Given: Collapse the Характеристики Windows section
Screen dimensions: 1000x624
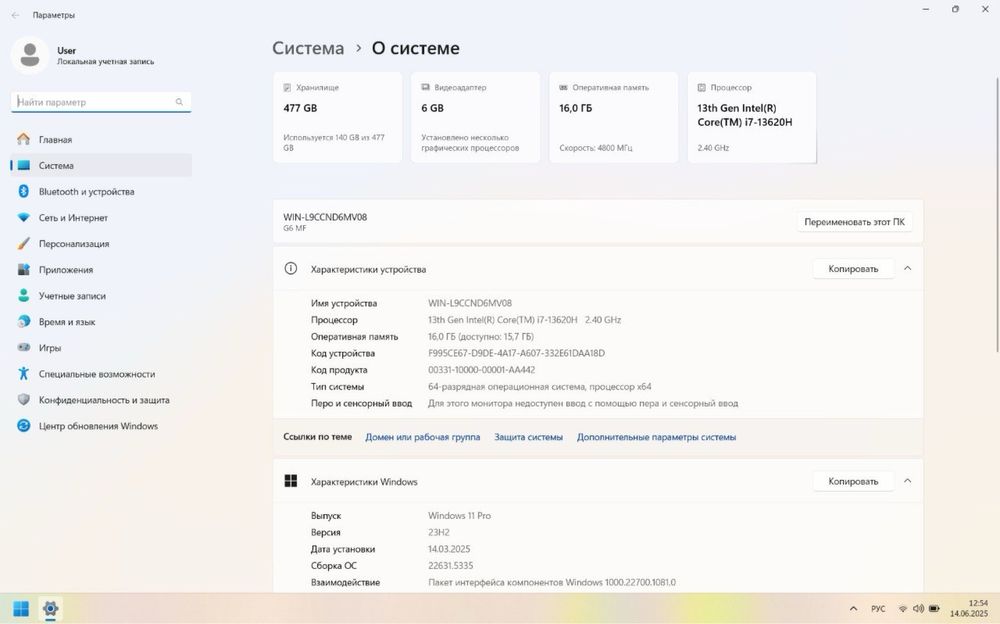Looking at the screenshot, I should click(908, 481).
